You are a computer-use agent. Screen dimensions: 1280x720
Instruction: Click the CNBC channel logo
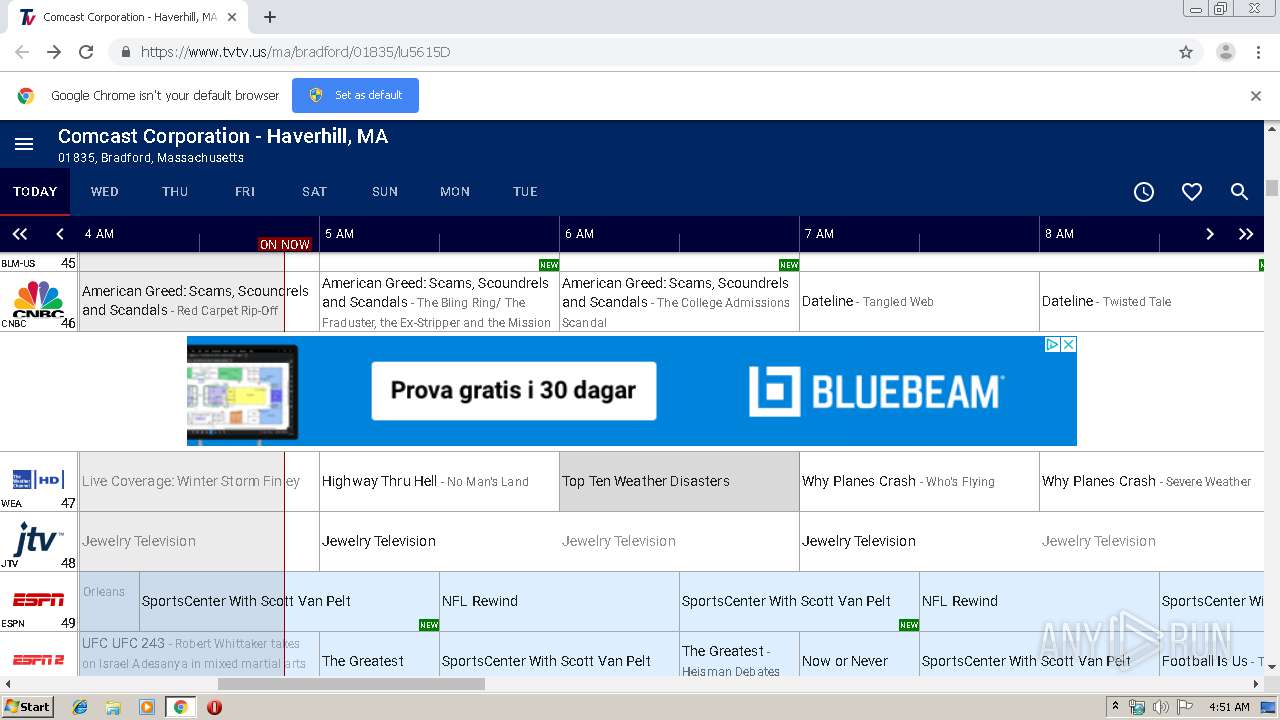click(38, 298)
